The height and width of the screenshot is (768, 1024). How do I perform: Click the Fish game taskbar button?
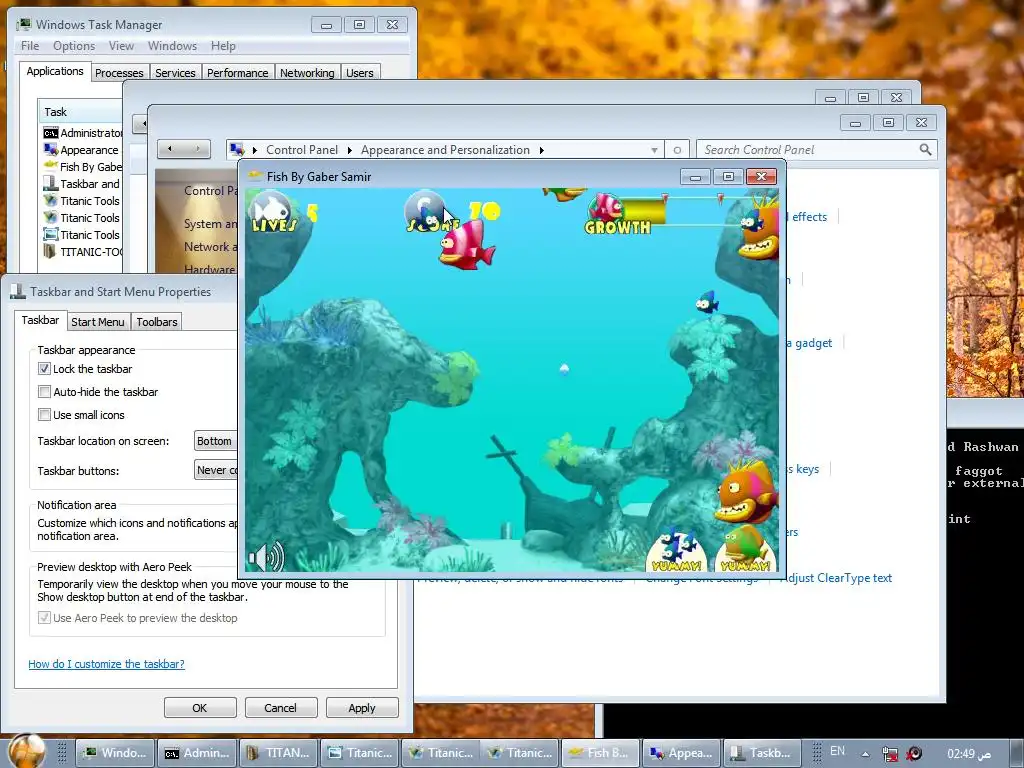(600, 753)
